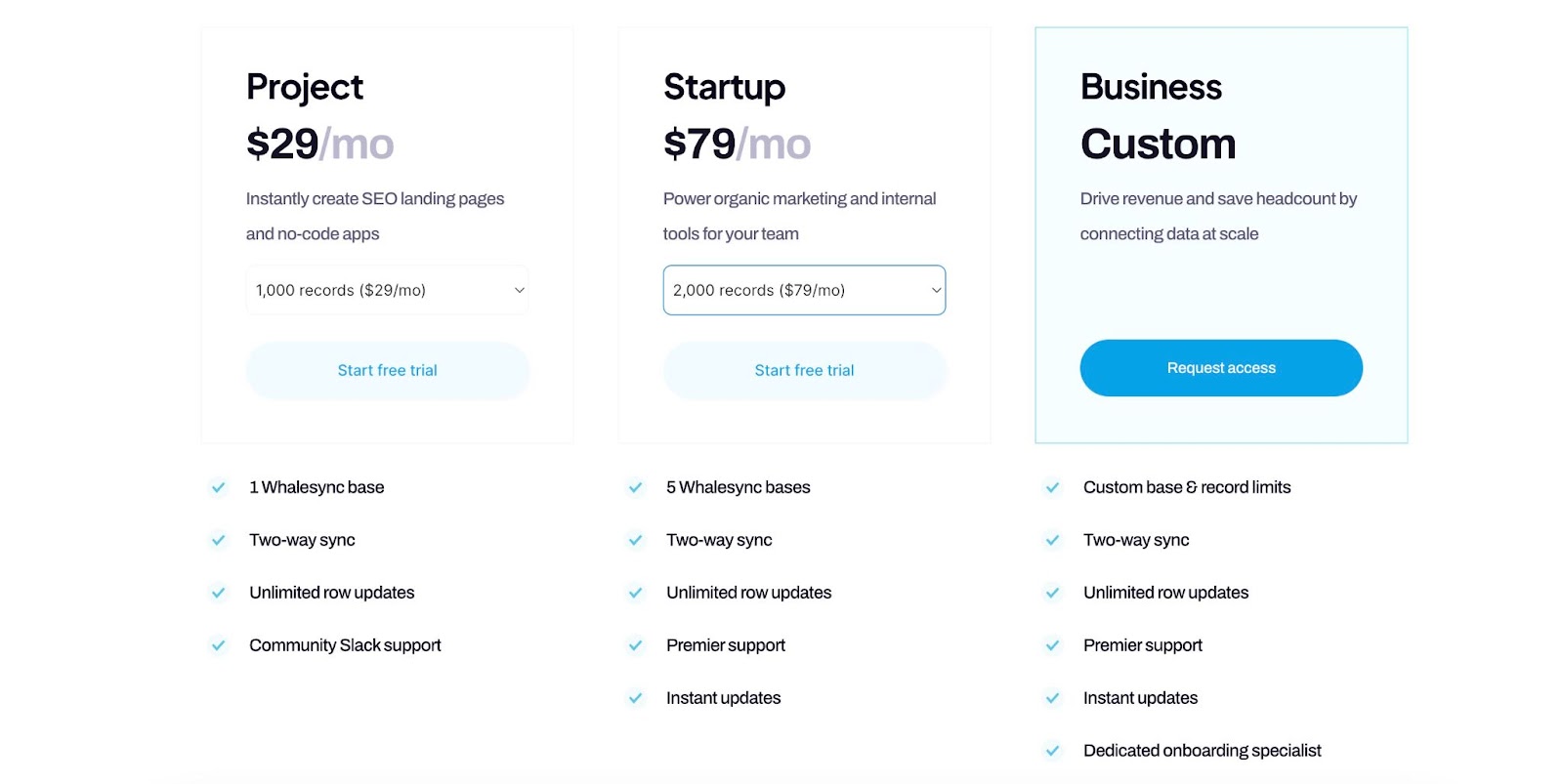Click the checkmark next to Instant updates under Startup
The height and width of the screenshot is (784, 1563).
click(636, 698)
